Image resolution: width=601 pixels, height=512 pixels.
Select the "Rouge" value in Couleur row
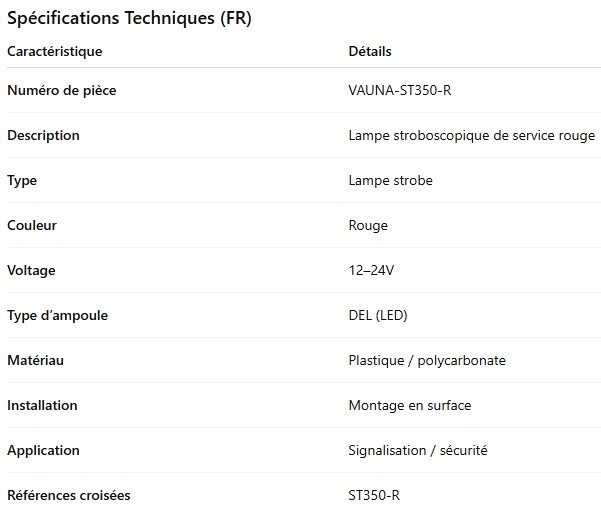coord(368,226)
